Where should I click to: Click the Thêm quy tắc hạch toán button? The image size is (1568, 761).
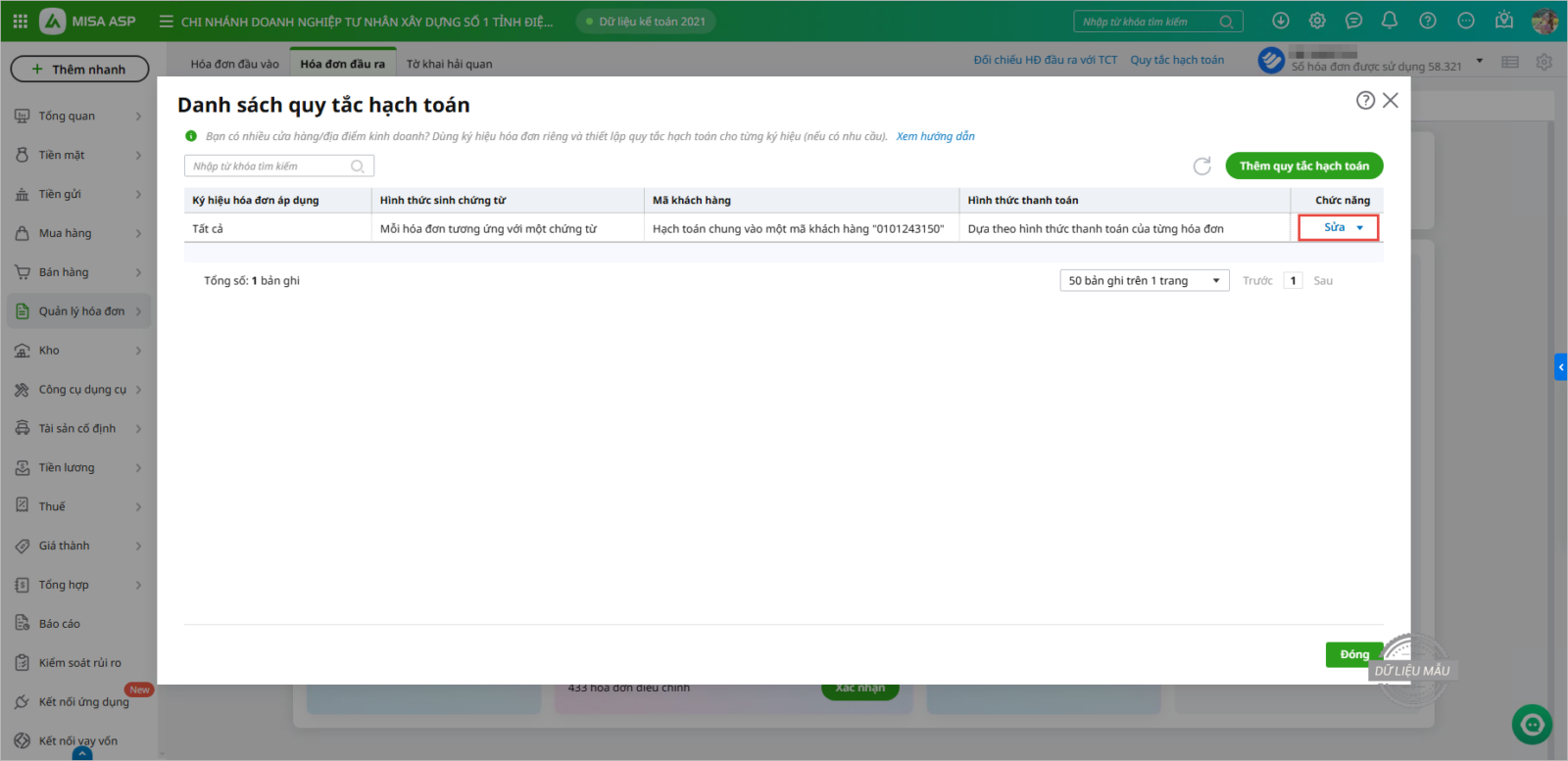click(x=1303, y=166)
